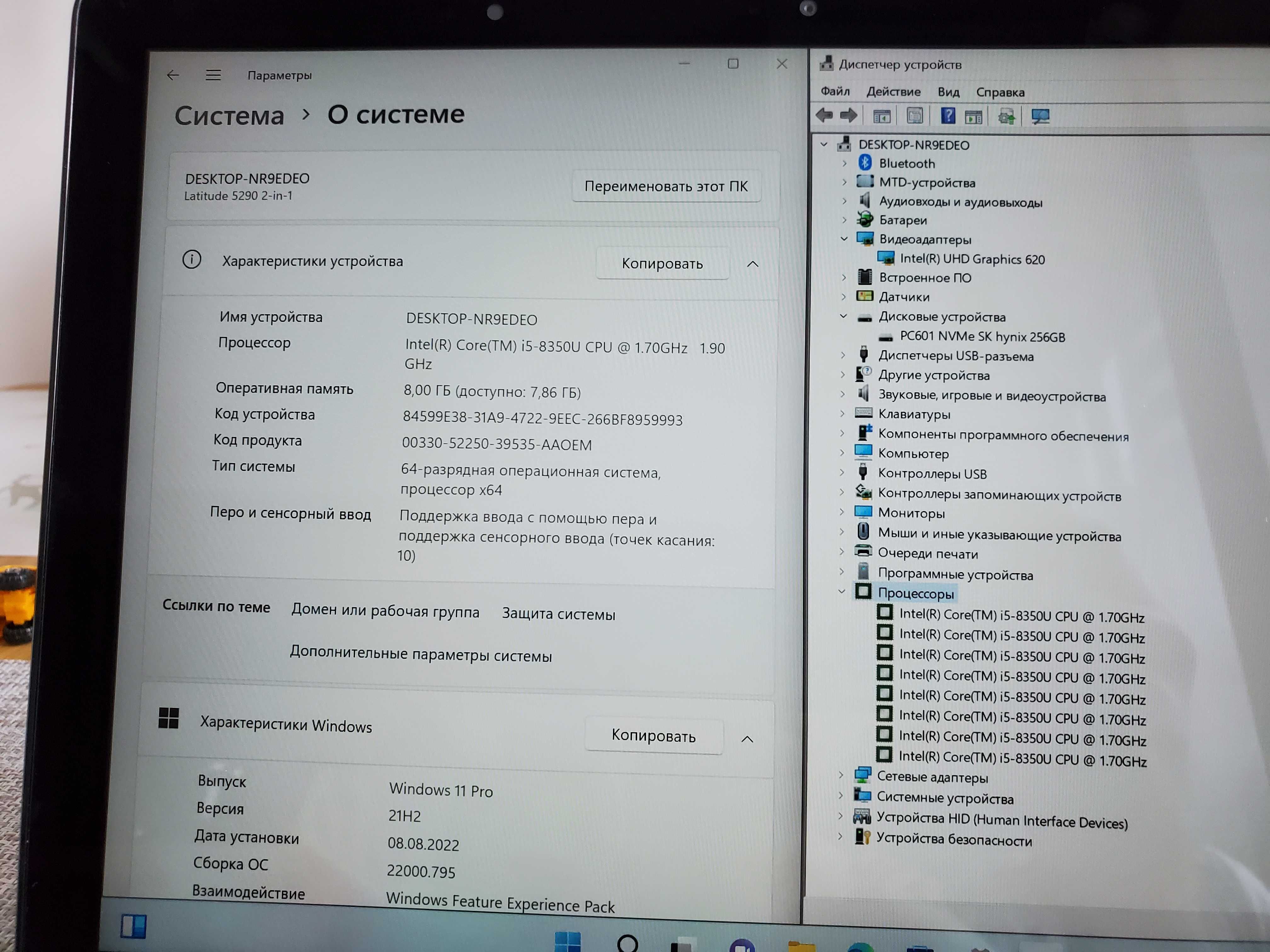Click the blue Help question-mark toolbar icon

click(x=948, y=116)
